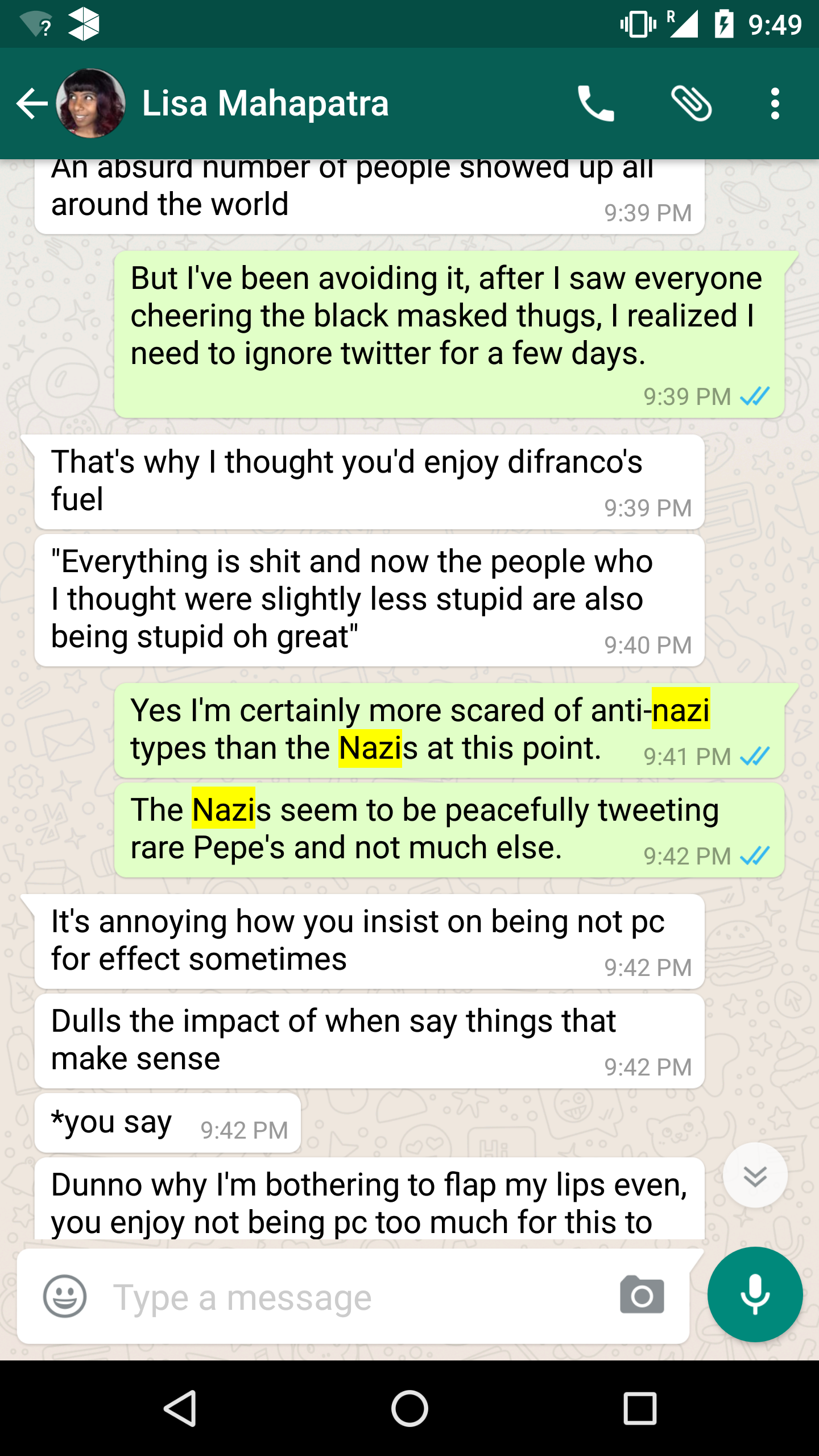Tap the '*you say' correction message

tap(168, 1123)
